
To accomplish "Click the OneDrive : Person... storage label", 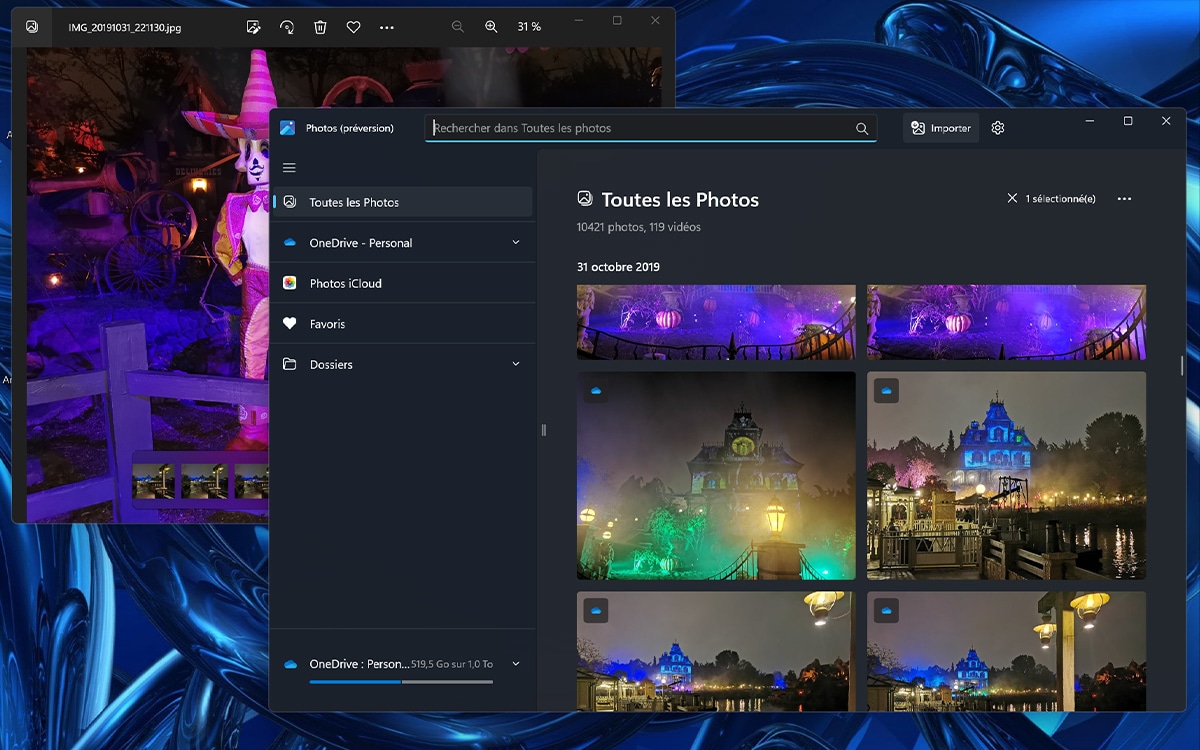I will click(x=359, y=664).
